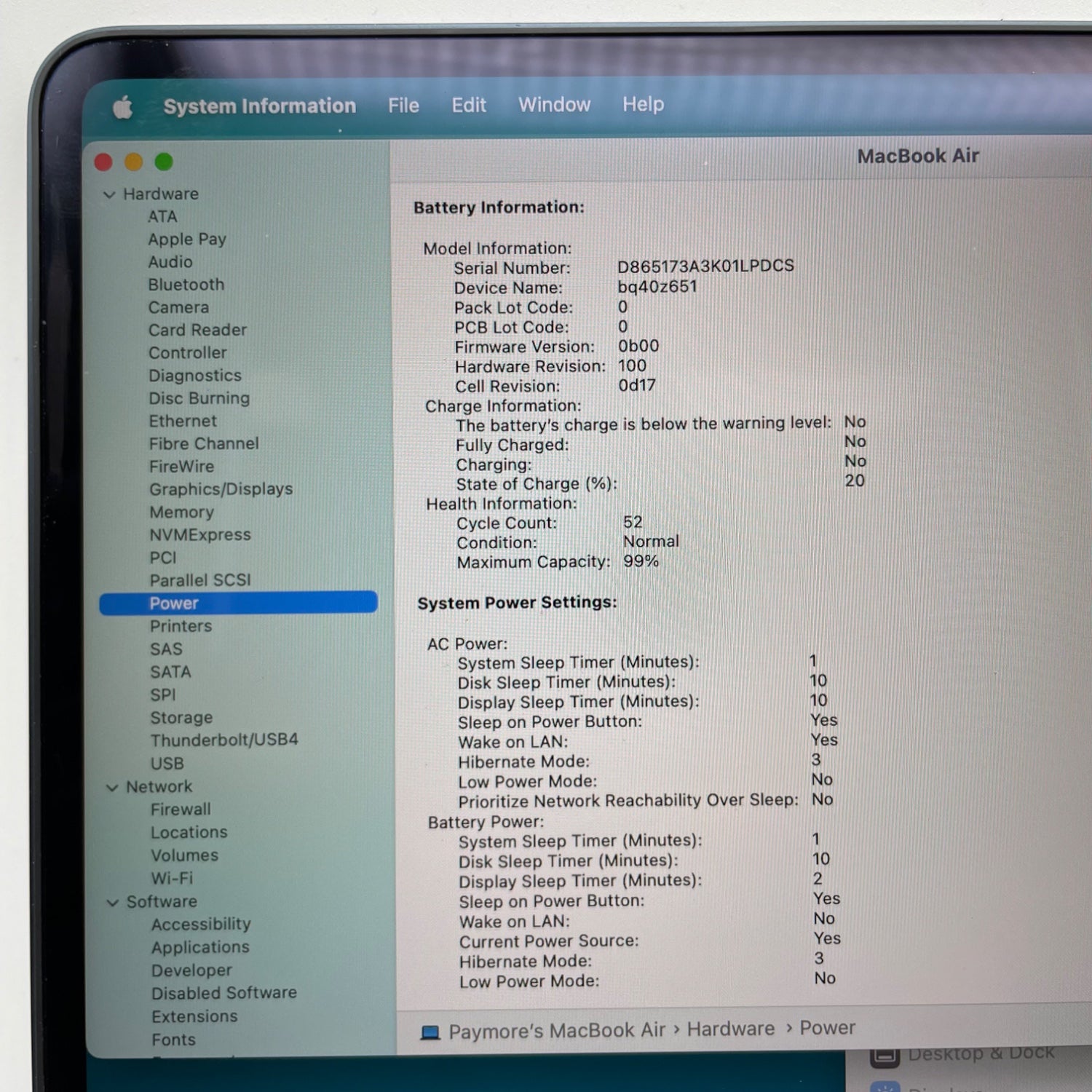Select NVMExpress in the sidebar
1092x1092 pixels.
click(200, 535)
